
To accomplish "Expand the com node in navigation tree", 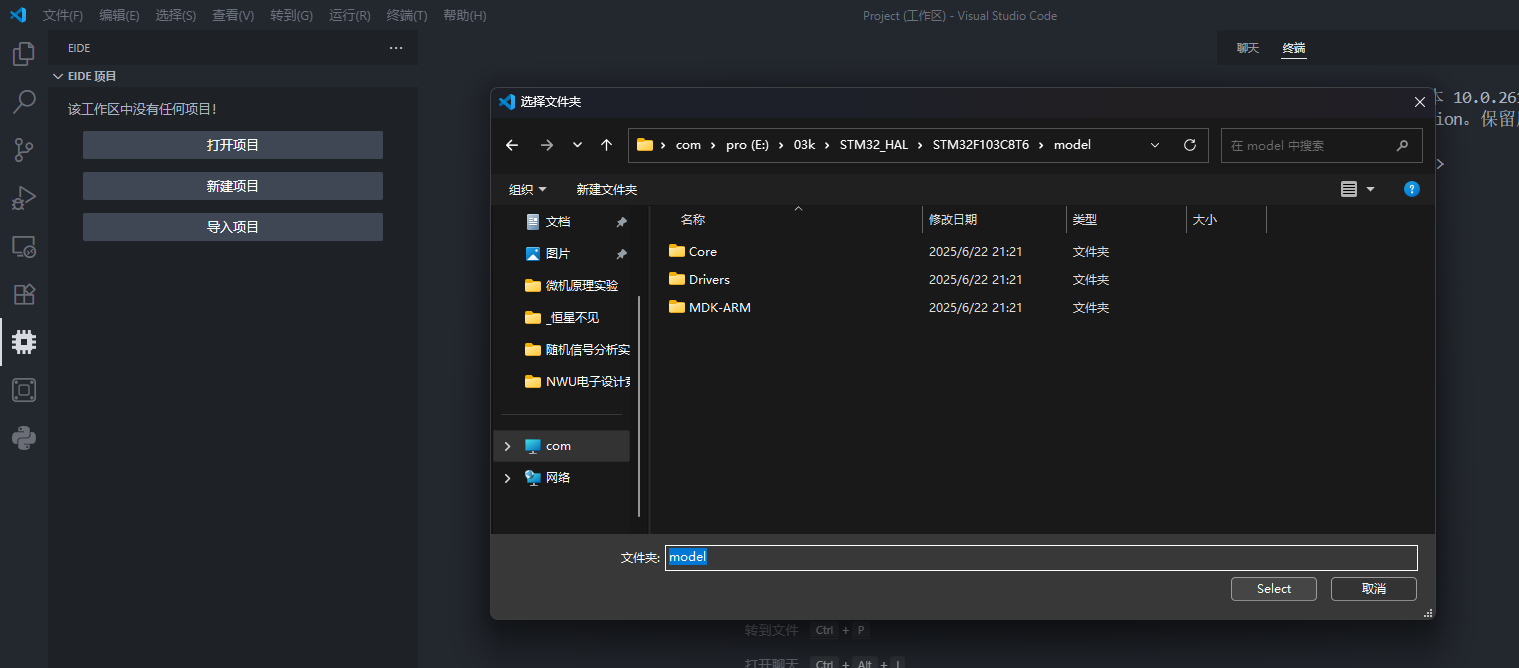I will coord(508,446).
